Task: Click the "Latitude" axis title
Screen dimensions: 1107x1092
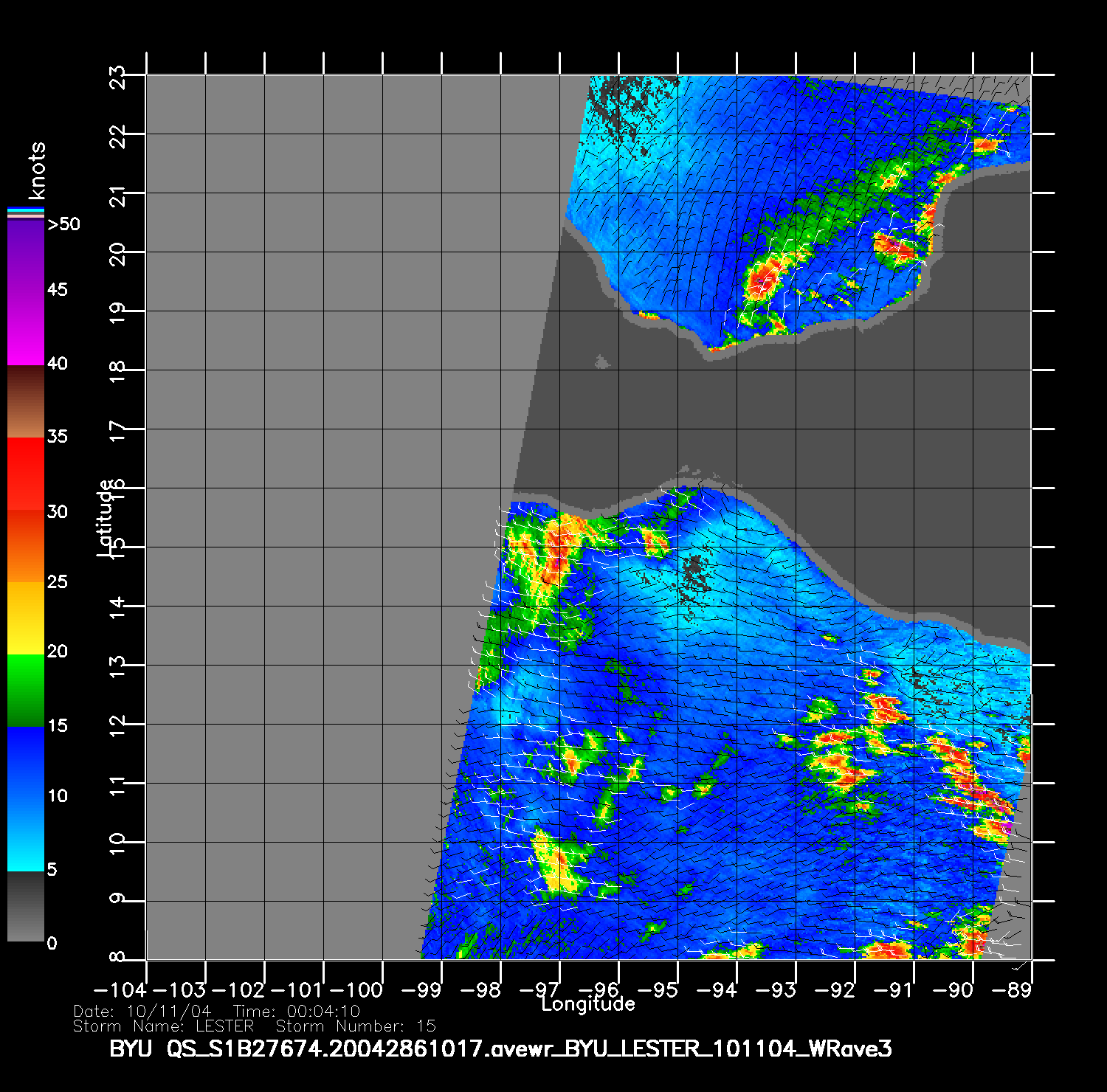Action: click(x=106, y=517)
